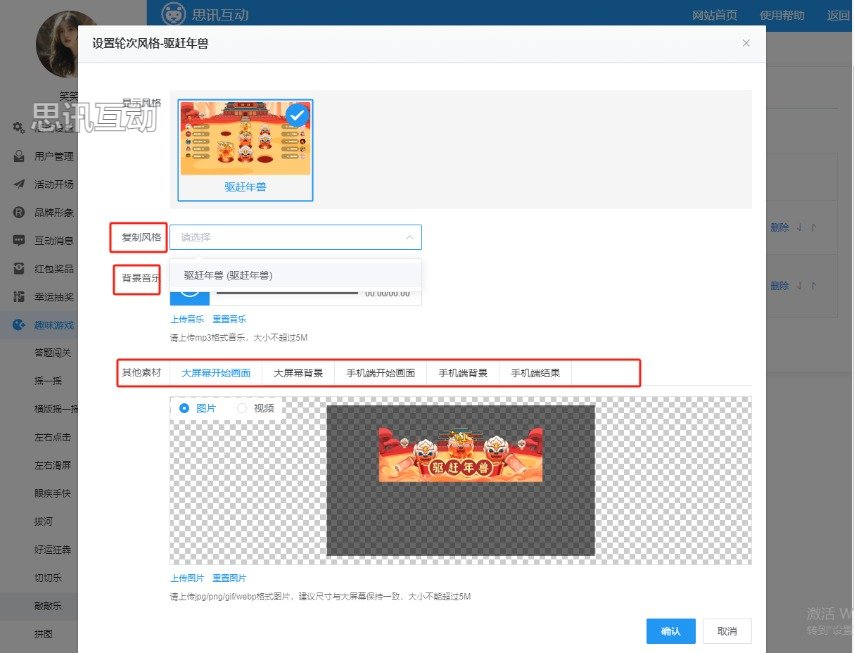Open 红包奖品 in the sidebar
The height and width of the screenshot is (653, 854).
pyautogui.click(x=53, y=268)
